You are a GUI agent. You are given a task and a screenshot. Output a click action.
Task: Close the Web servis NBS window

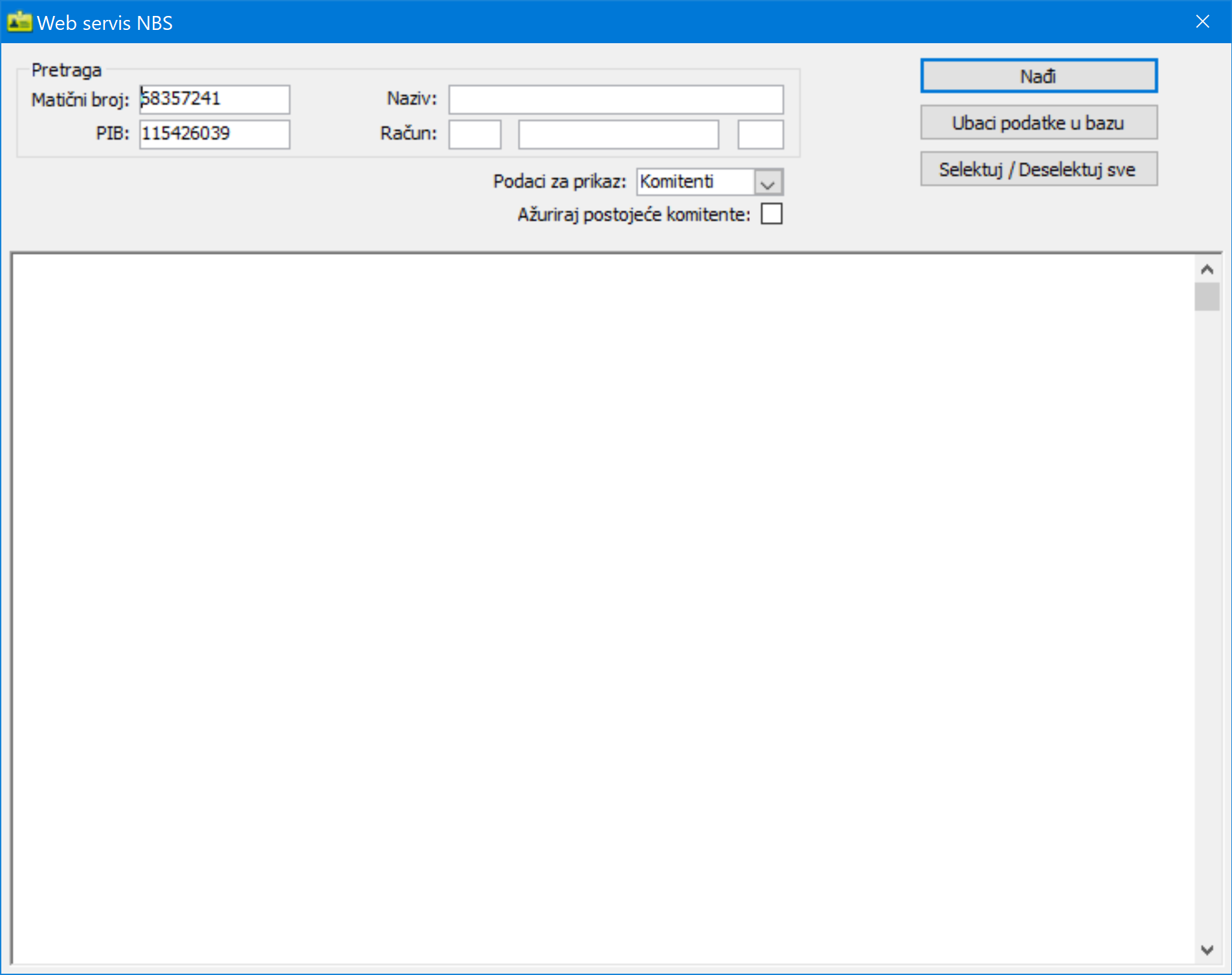click(1202, 22)
